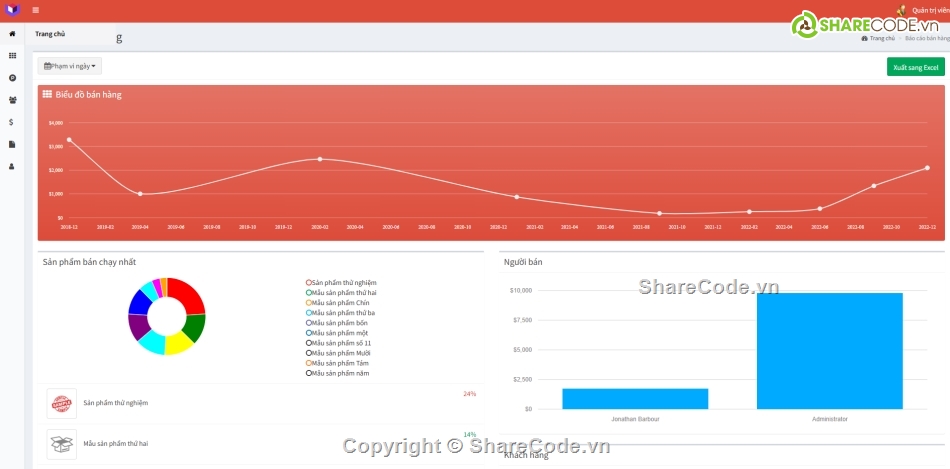Open the single user icon in sidebar
This screenshot has height=469, width=950.
click(12, 166)
